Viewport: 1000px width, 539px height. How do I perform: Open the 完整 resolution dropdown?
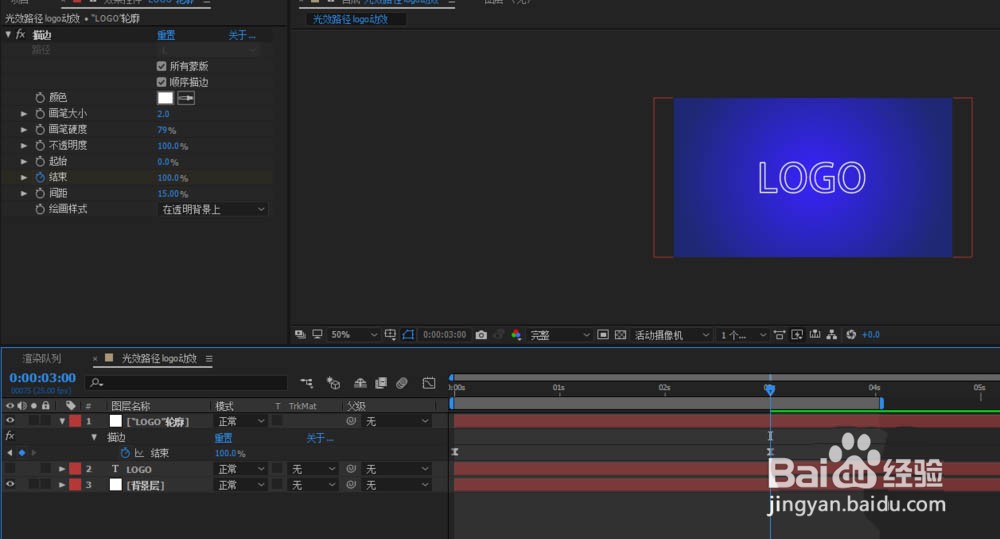point(560,334)
